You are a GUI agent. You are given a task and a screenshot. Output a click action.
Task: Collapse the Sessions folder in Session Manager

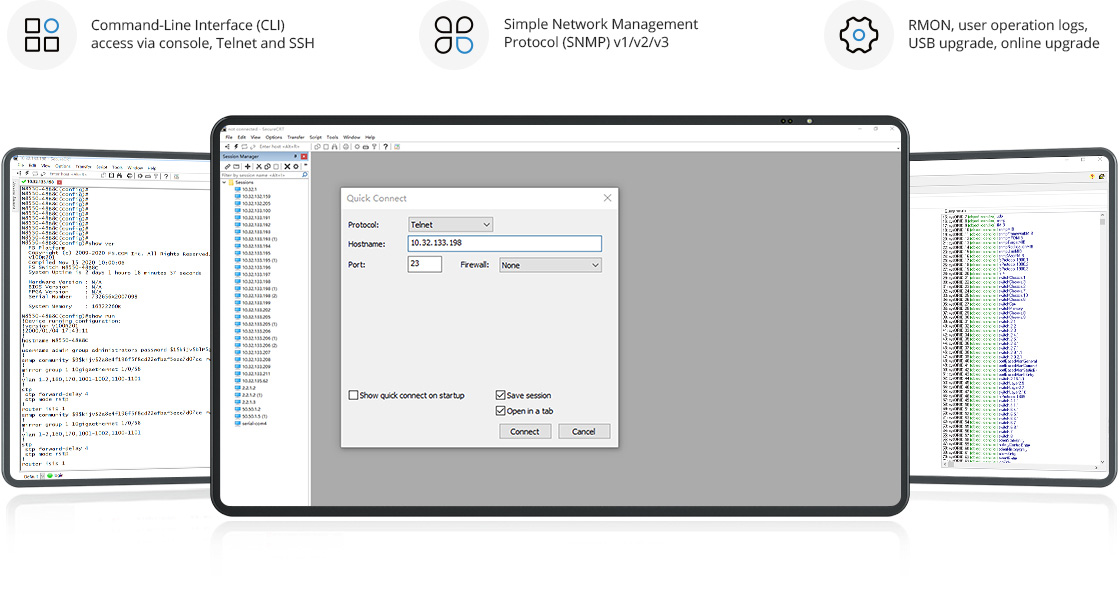point(224,182)
